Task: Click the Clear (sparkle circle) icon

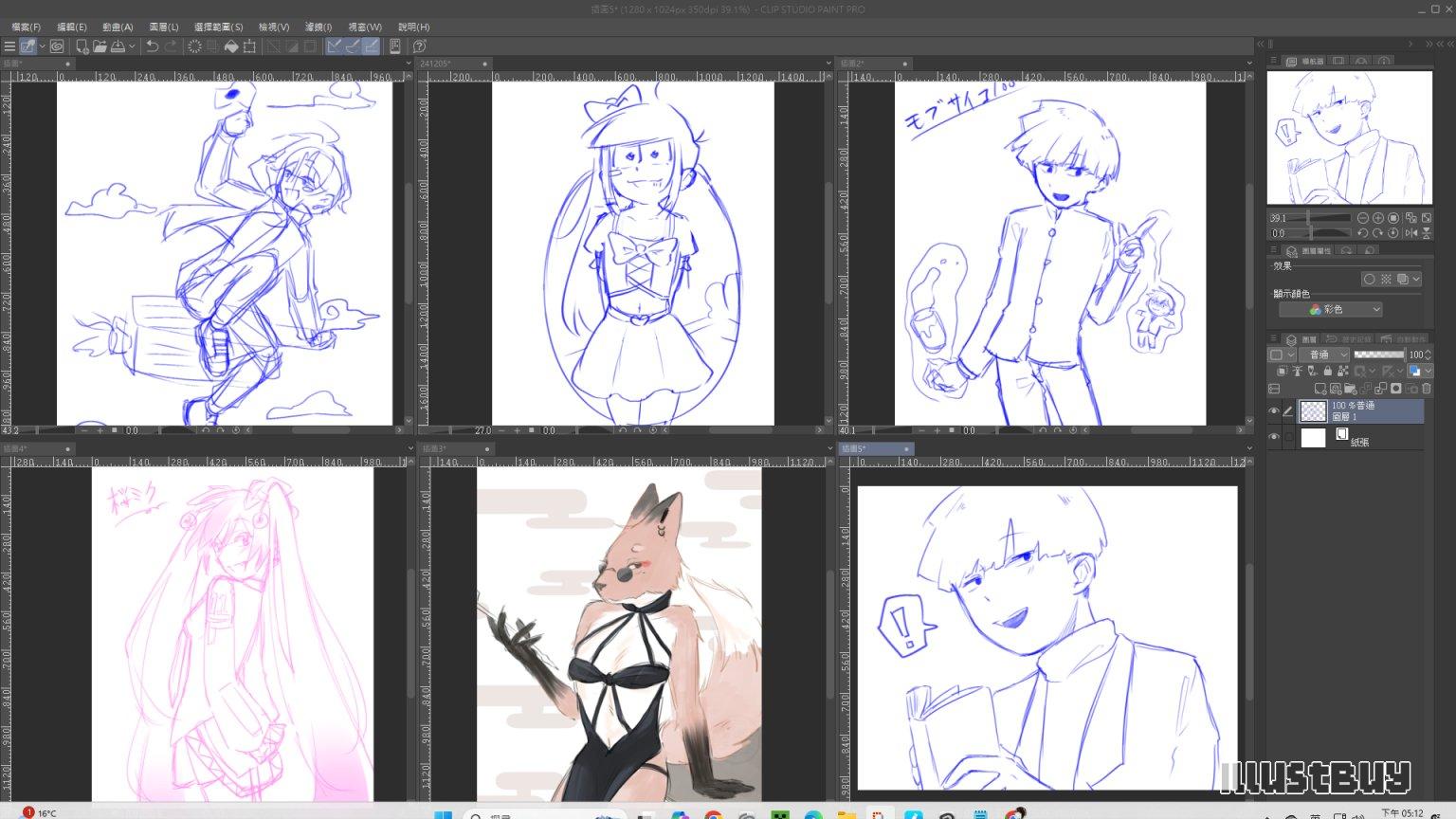Action: (x=194, y=46)
